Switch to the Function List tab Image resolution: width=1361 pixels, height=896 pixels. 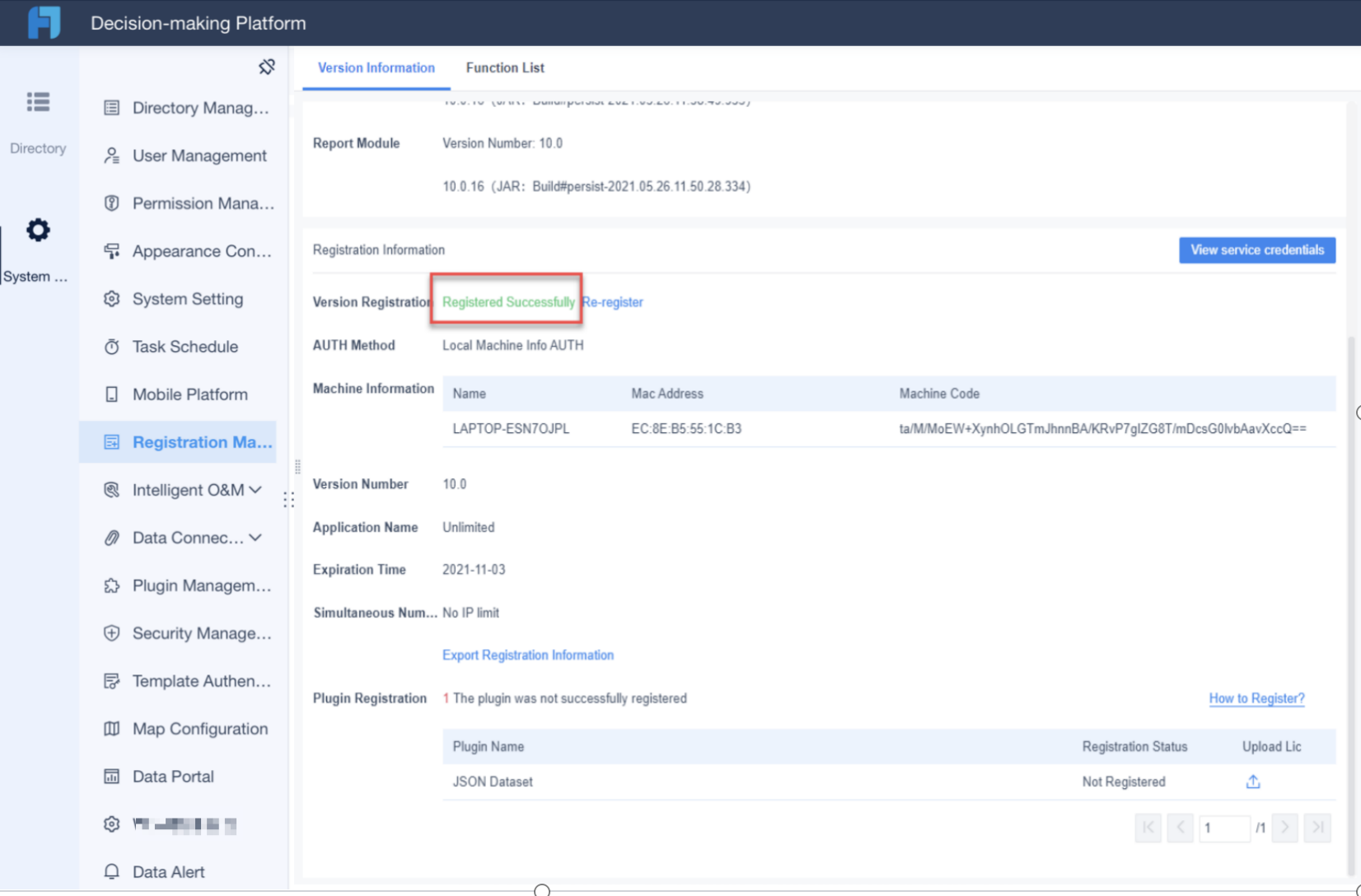[504, 68]
